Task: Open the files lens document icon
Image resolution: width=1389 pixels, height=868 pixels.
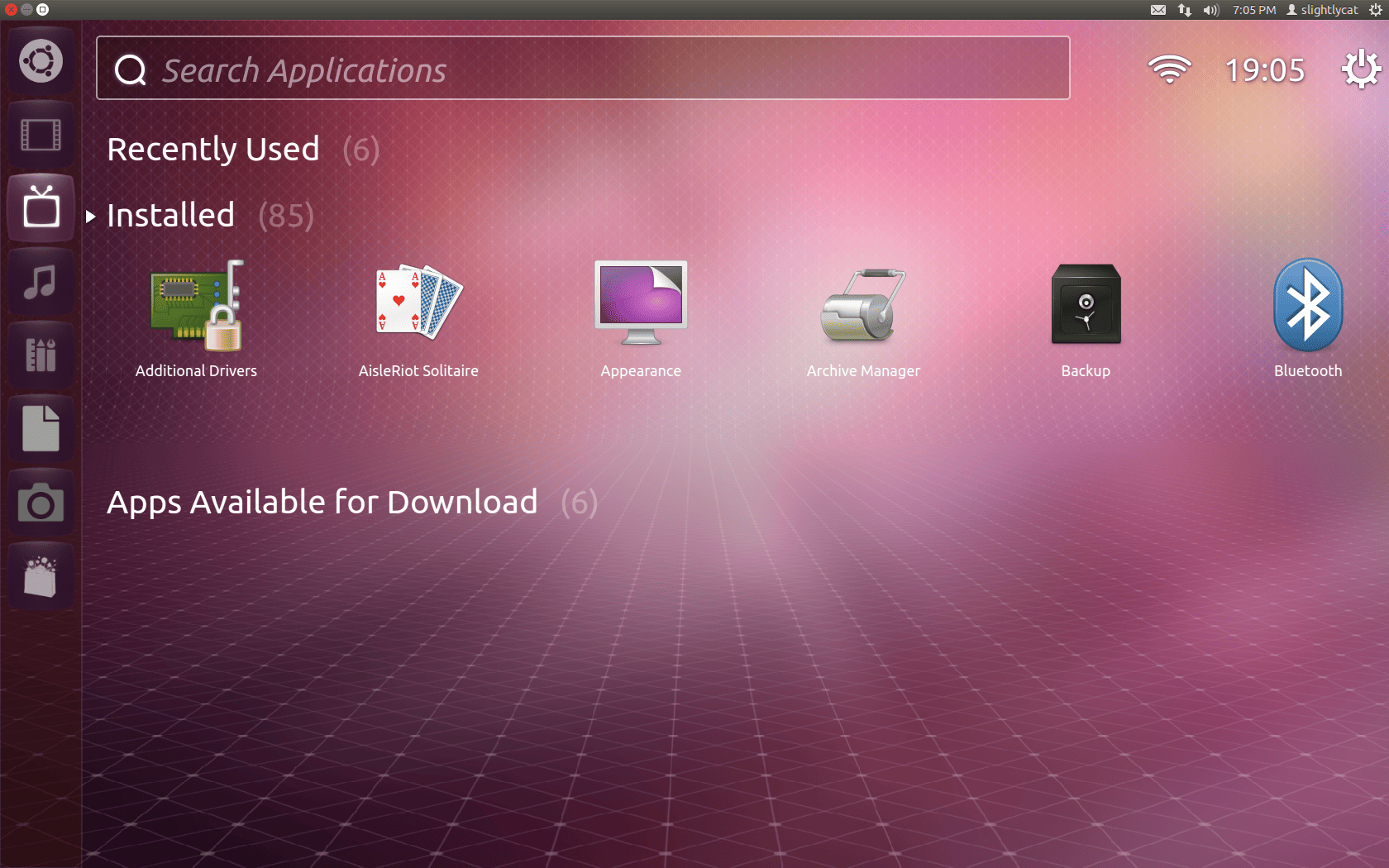Action: pyautogui.click(x=41, y=428)
